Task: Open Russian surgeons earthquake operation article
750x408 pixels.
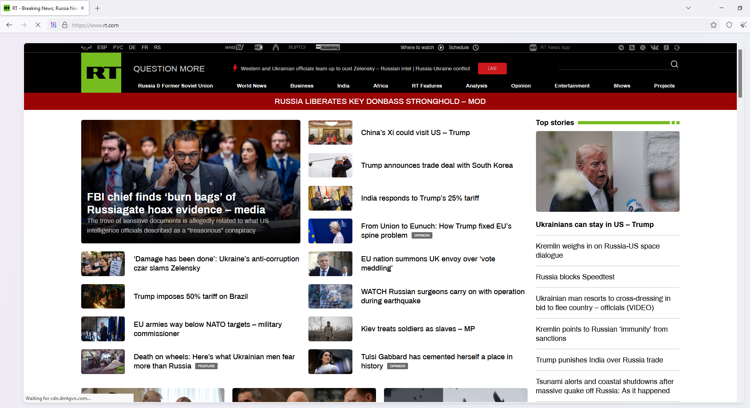Action: tap(442, 296)
